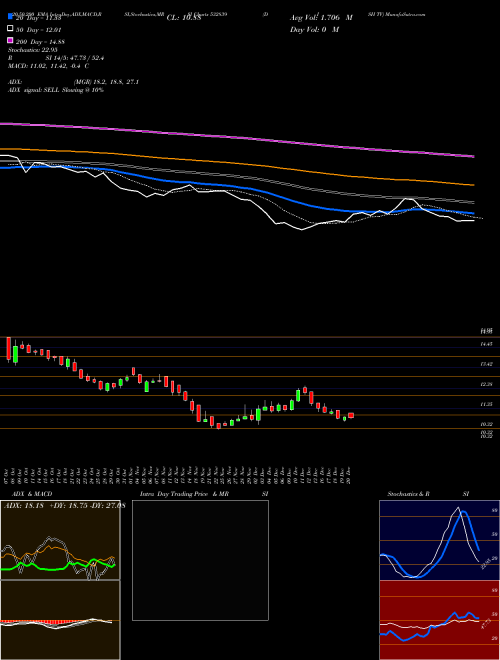Click the last red candlestick on the chart

click(351, 415)
